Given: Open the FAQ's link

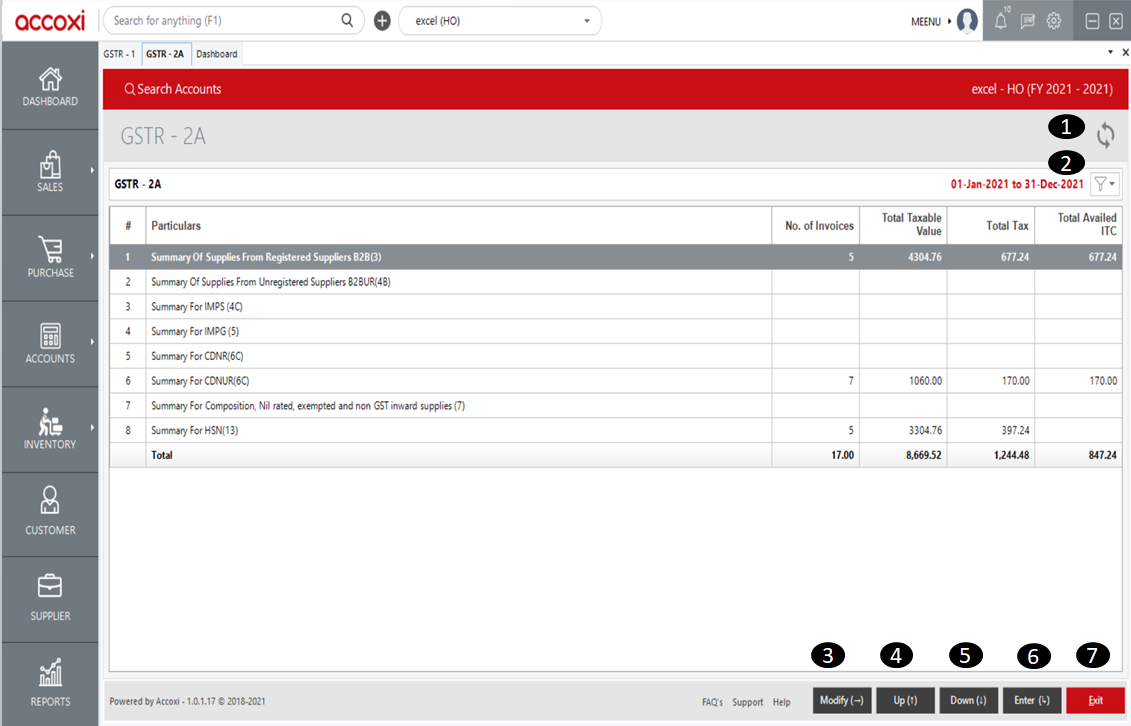Looking at the screenshot, I should click(x=712, y=702).
